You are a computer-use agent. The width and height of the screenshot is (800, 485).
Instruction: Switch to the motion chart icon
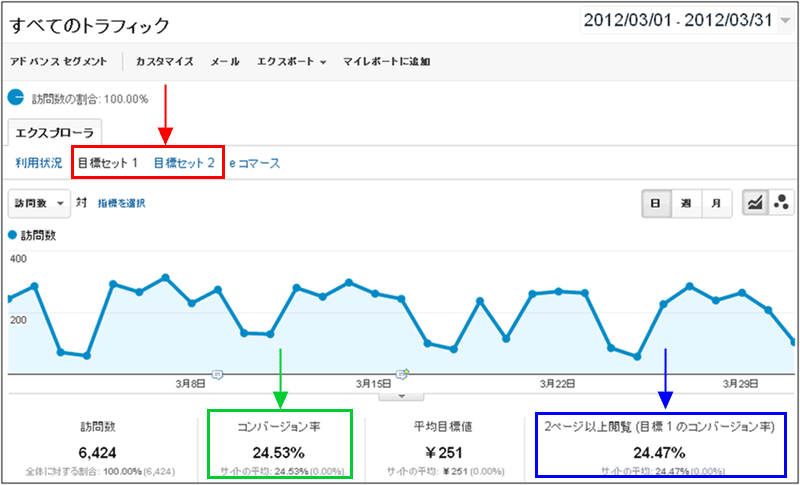(781, 203)
